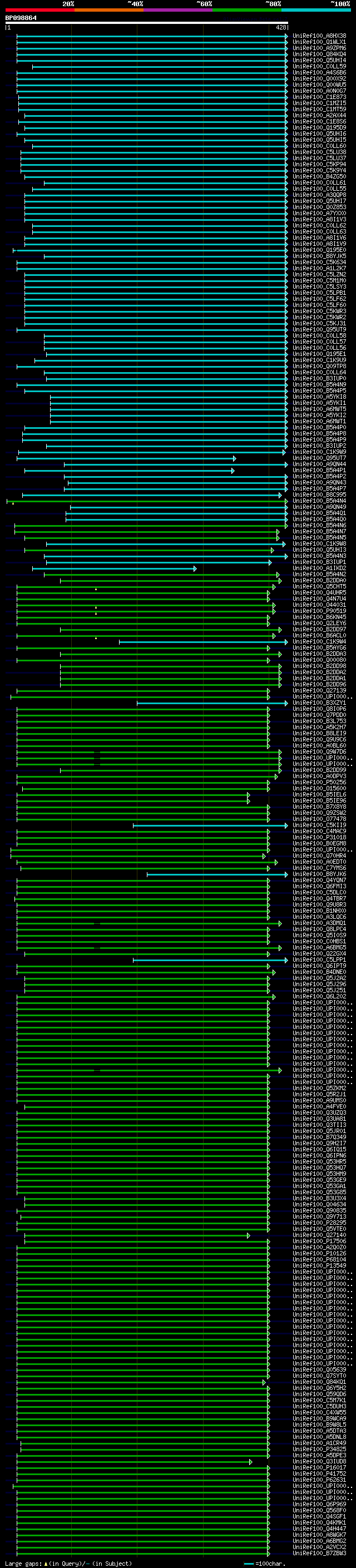Open hit UniRef100_Q84KQ4
Image resolution: width=356 pixels, height=1568 pixels.
pyautogui.click(x=319, y=54)
